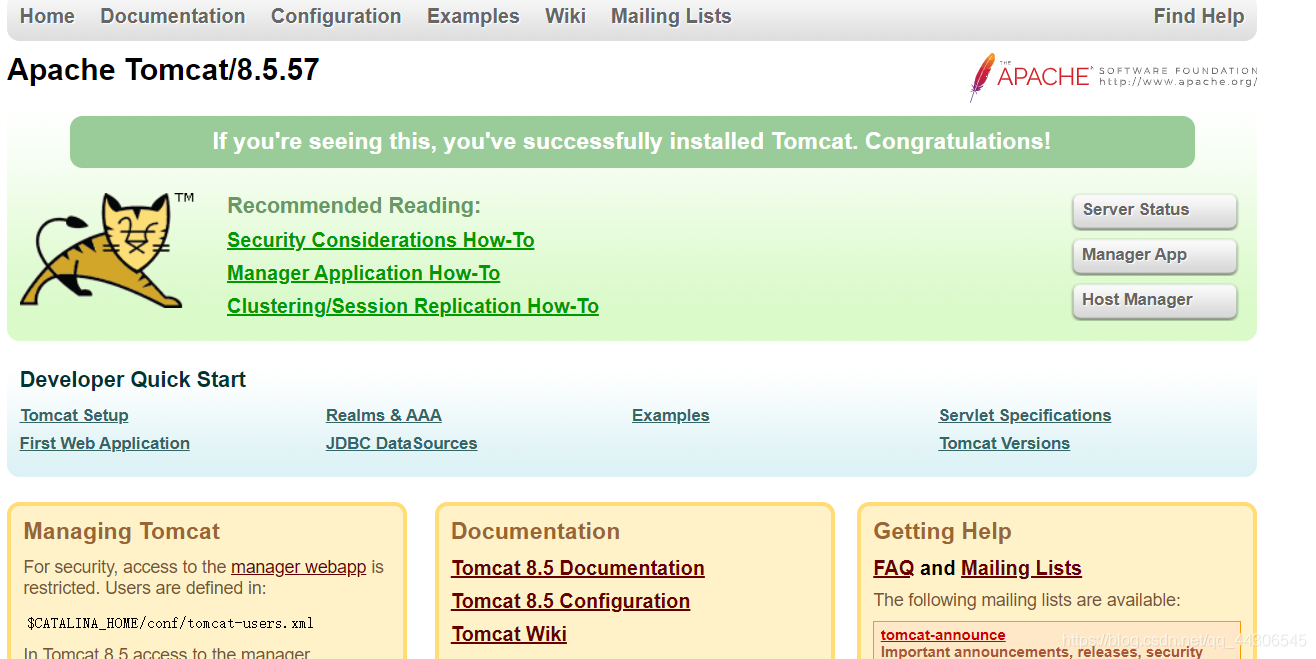Click Find Help in the navigation bar

click(1198, 16)
